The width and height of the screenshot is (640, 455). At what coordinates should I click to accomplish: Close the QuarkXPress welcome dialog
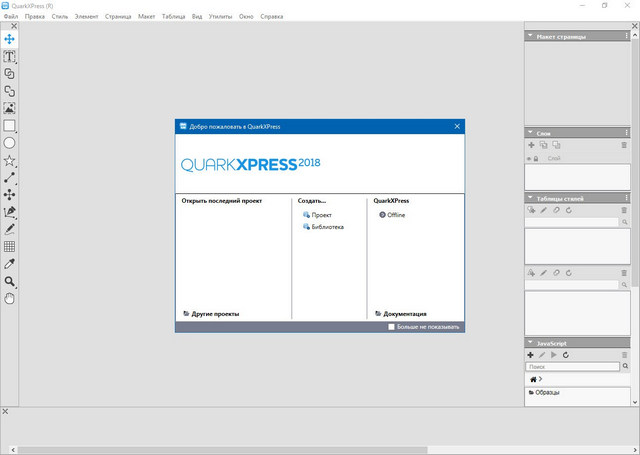(457, 127)
